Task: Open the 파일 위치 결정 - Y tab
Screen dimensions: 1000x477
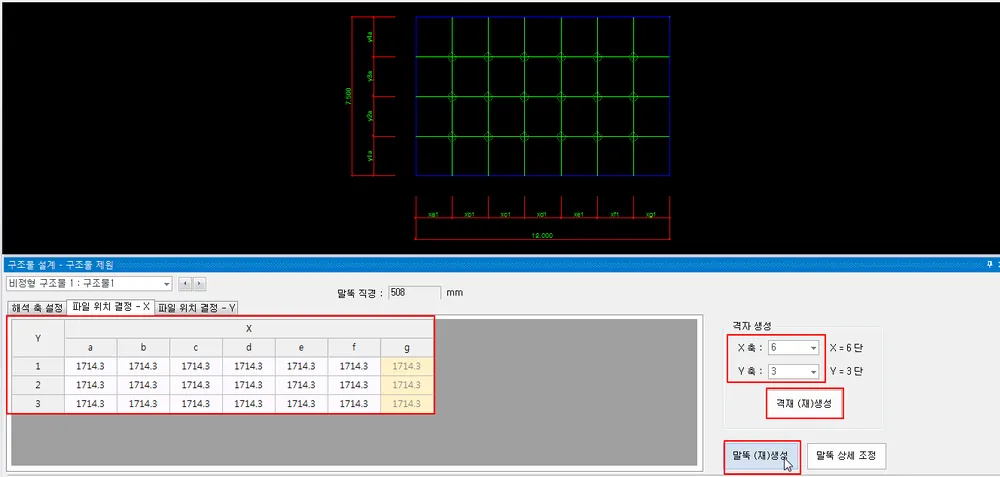Action: coord(197,308)
